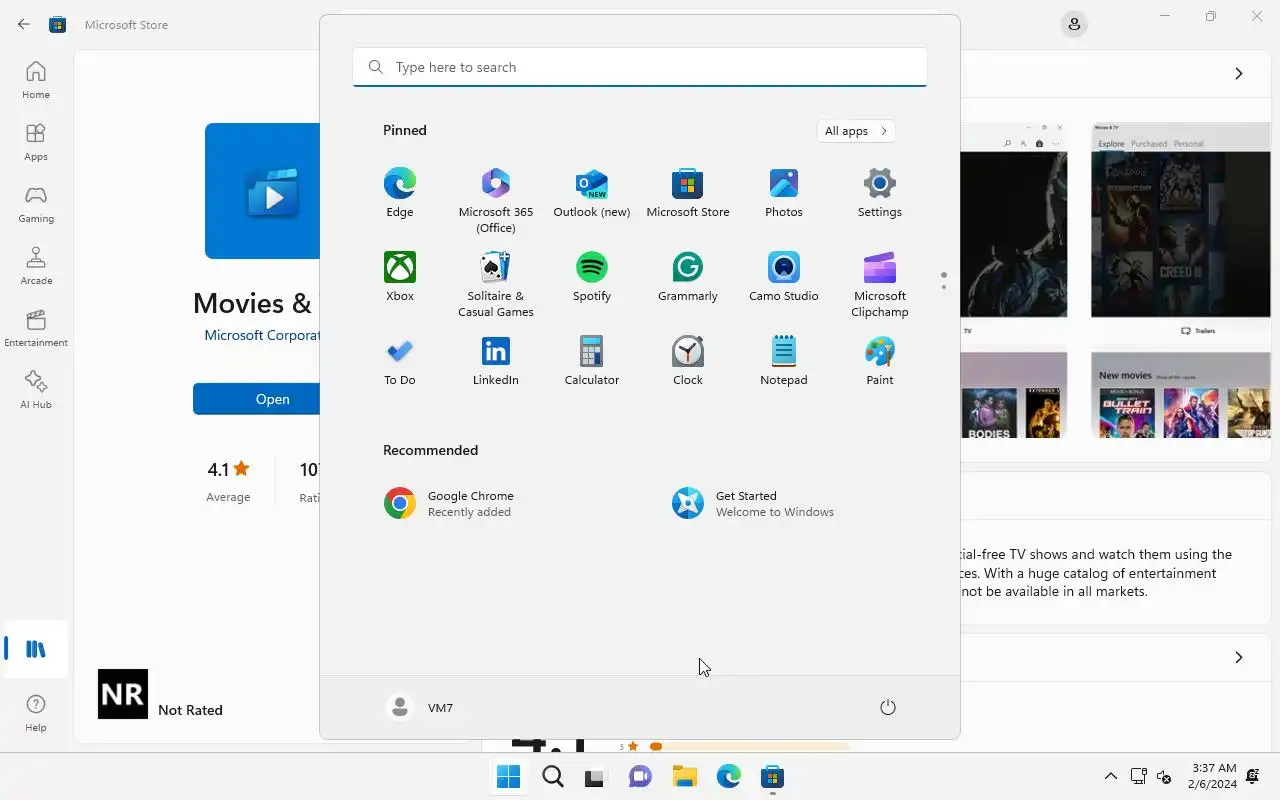
Task: Open clock and date in taskbar
Action: tap(1214, 776)
